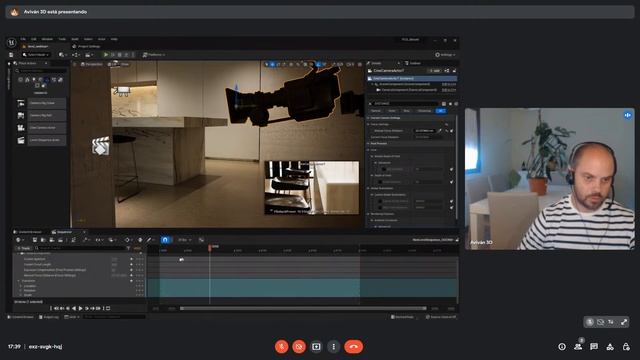Open the Blueprints toolbar icon
640x360 pixels.
pos(76,55)
